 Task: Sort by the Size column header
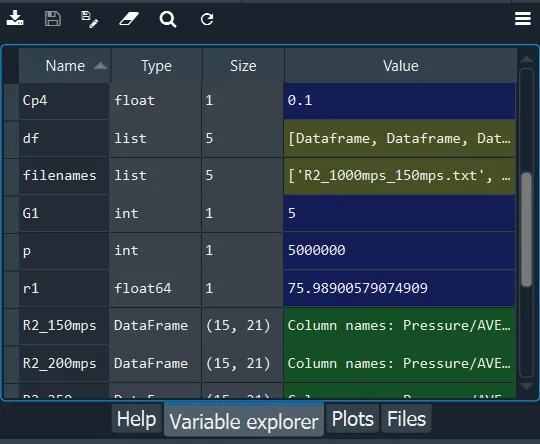(243, 65)
